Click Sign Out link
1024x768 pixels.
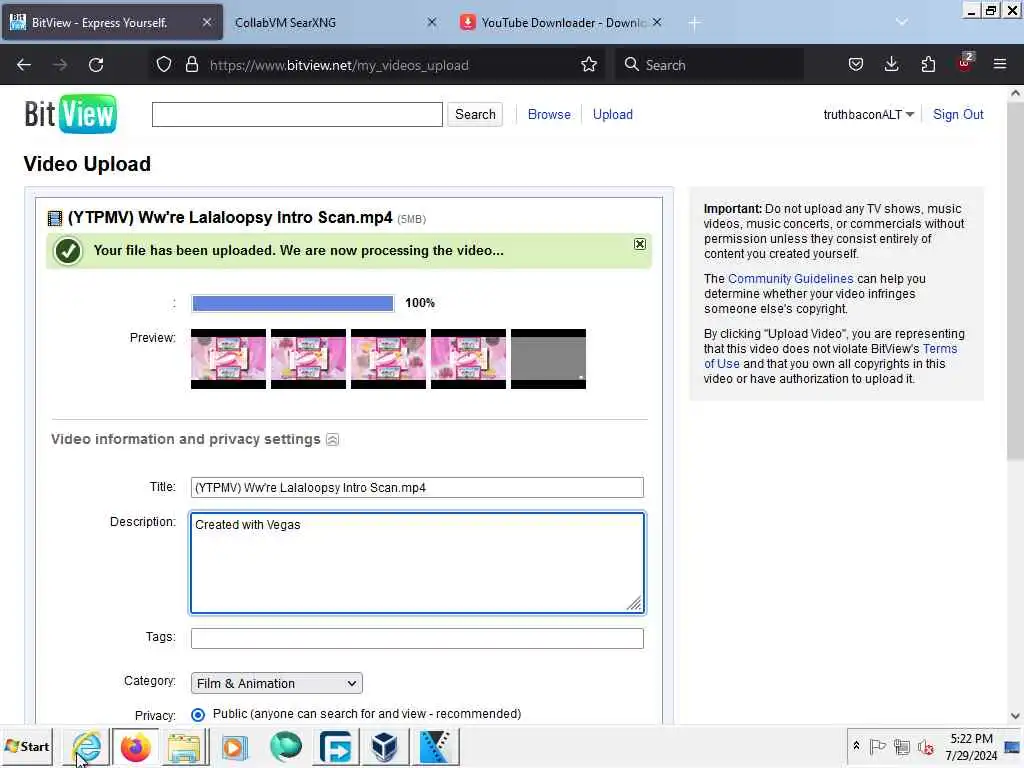(x=958, y=114)
